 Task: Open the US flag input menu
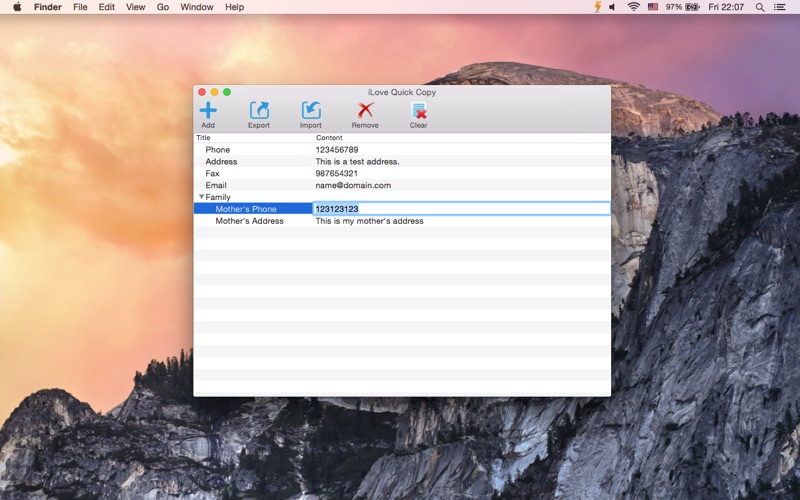click(653, 7)
